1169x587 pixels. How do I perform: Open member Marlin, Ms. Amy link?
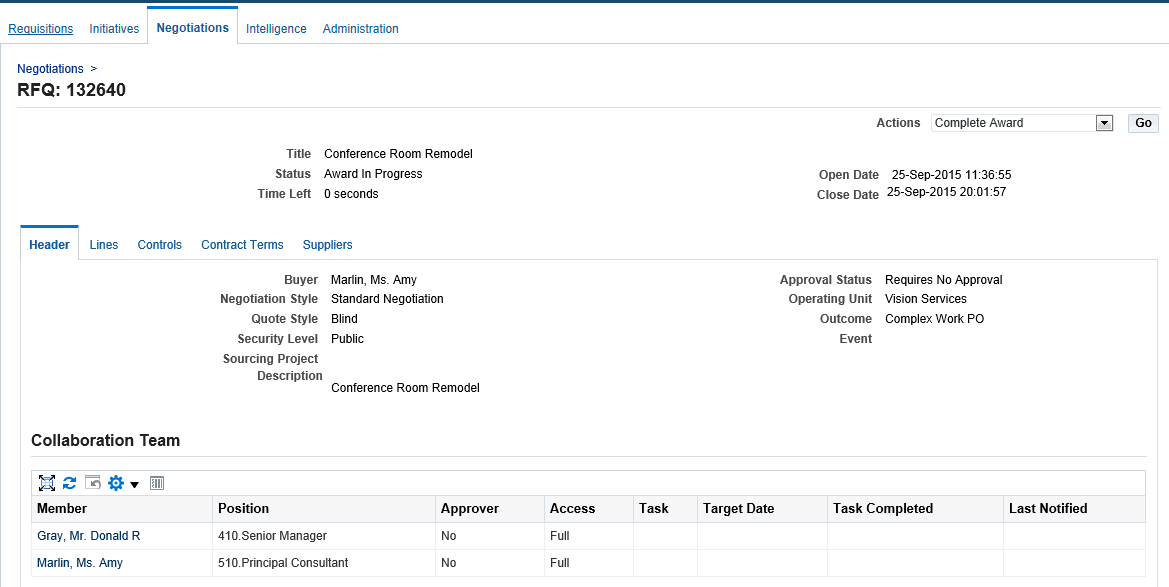80,562
